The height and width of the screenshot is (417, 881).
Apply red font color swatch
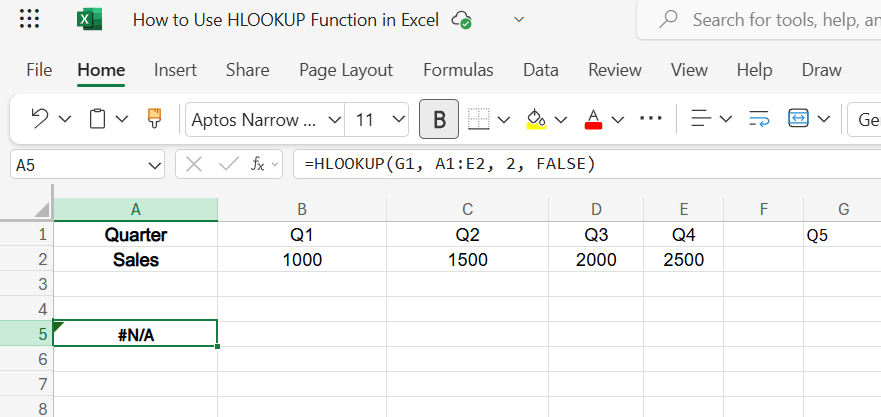click(593, 120)
